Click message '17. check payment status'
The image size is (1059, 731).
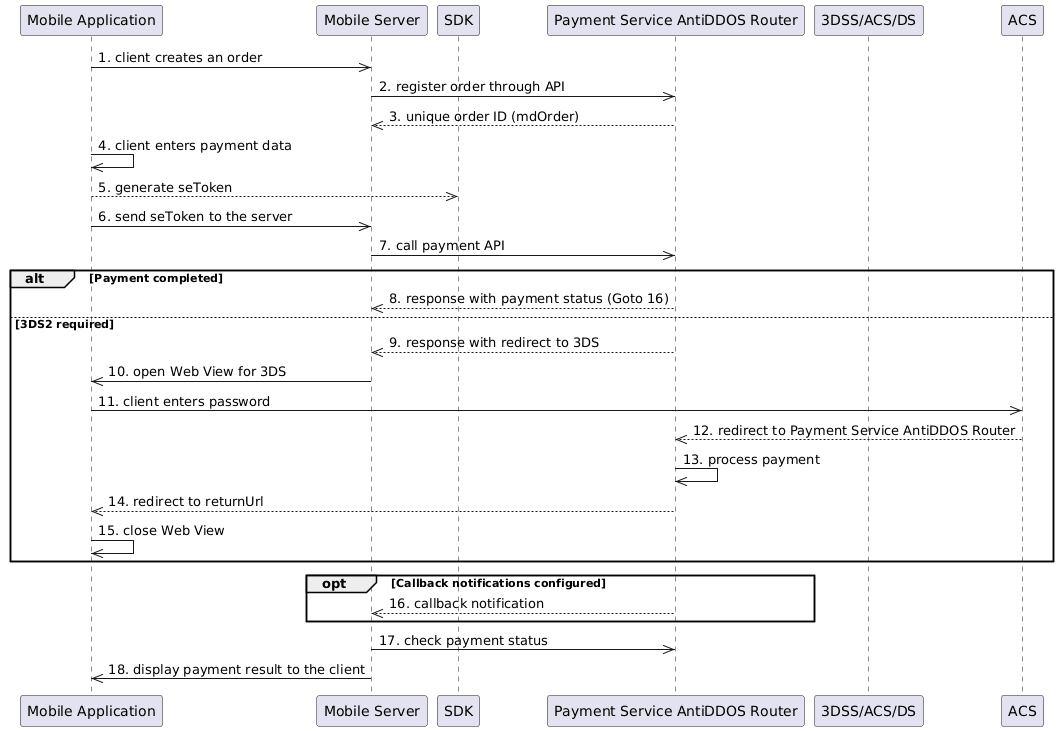click(463, 640)
